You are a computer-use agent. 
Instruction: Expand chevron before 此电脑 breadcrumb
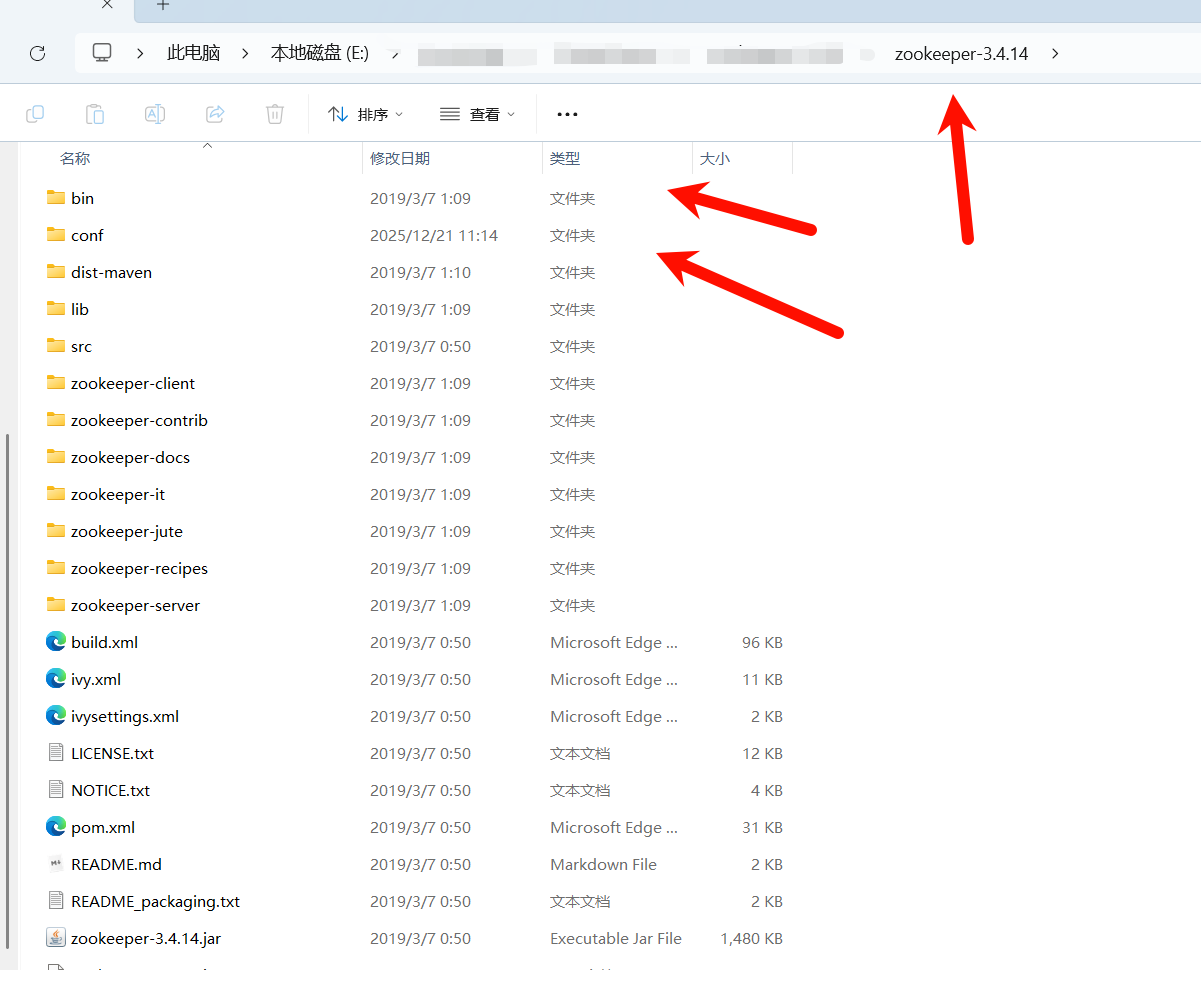pyautogui.click(x=140, y=54)
